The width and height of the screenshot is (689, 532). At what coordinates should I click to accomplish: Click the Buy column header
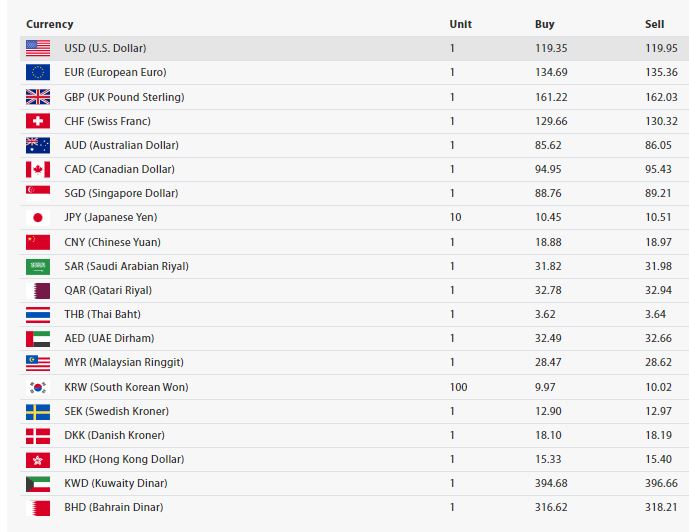[544, 24]
